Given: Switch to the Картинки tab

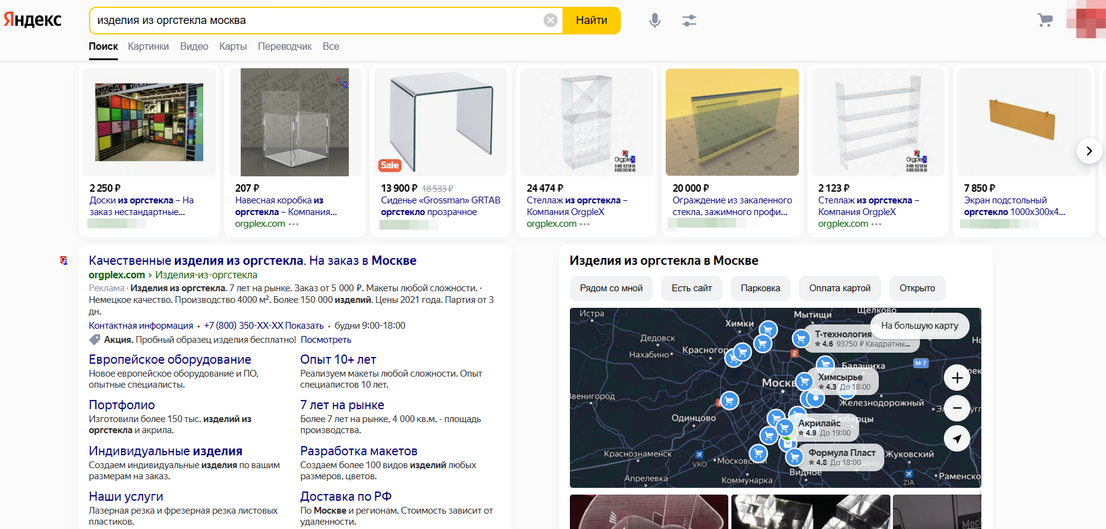Looking at the screenshot, I should 148,47.
